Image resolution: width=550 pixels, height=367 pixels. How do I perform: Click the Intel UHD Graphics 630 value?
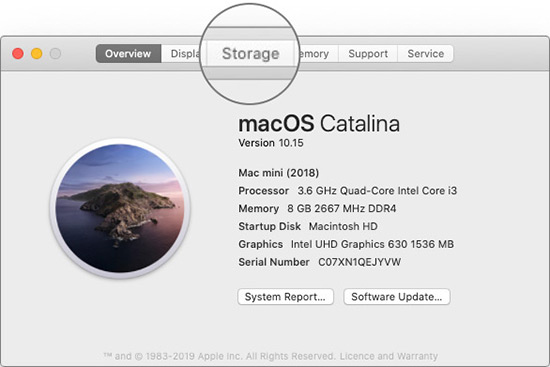tap(372, 244)
